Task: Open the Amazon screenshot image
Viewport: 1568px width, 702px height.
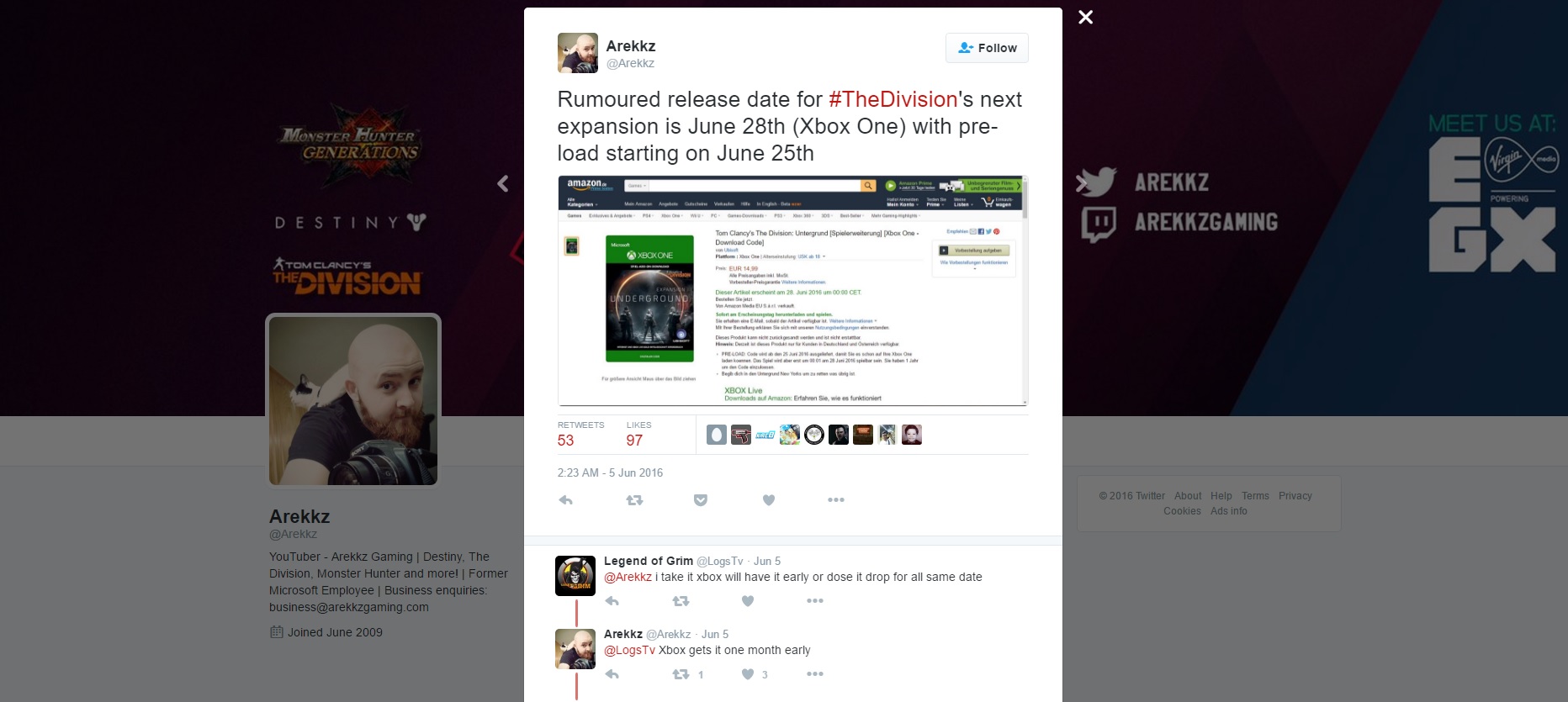Action: click(792, 291)
